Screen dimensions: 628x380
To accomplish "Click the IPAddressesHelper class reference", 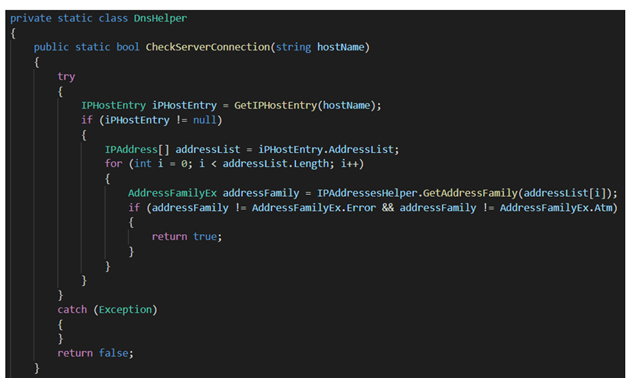I will [367, 193].
